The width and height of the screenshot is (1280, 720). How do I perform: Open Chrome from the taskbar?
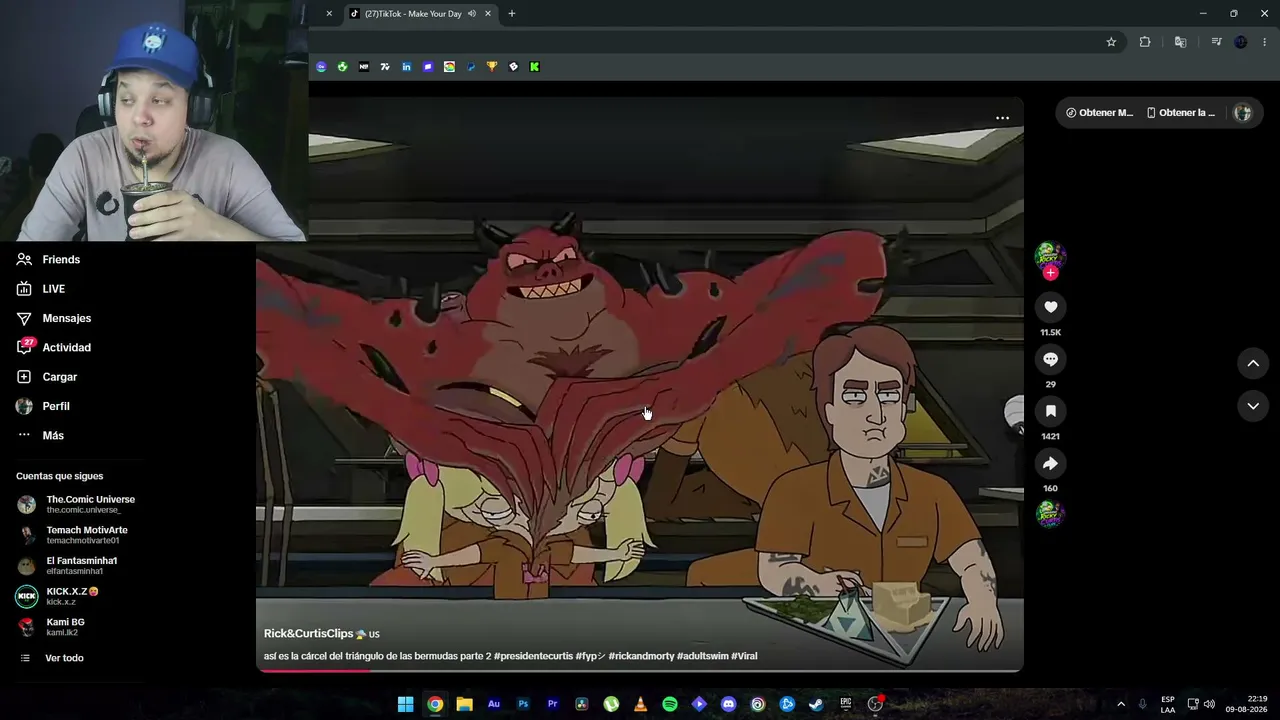[x=435, y=704]
